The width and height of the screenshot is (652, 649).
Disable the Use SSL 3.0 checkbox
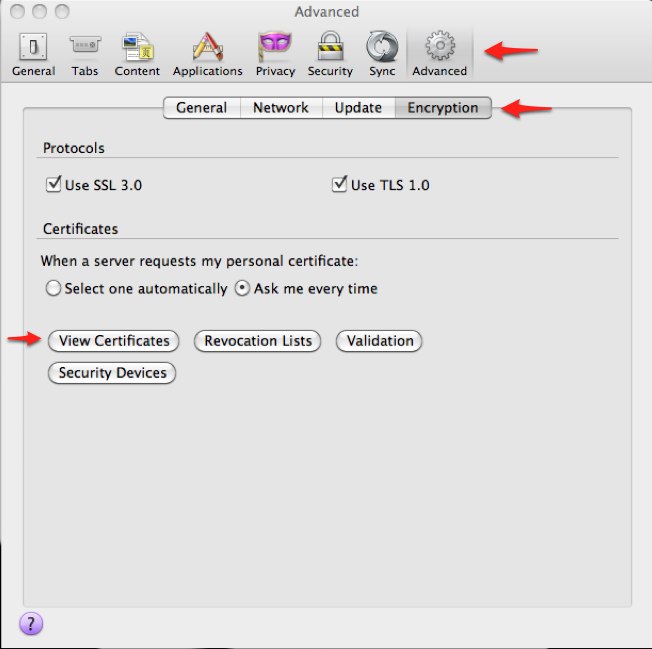coord(54,185)
